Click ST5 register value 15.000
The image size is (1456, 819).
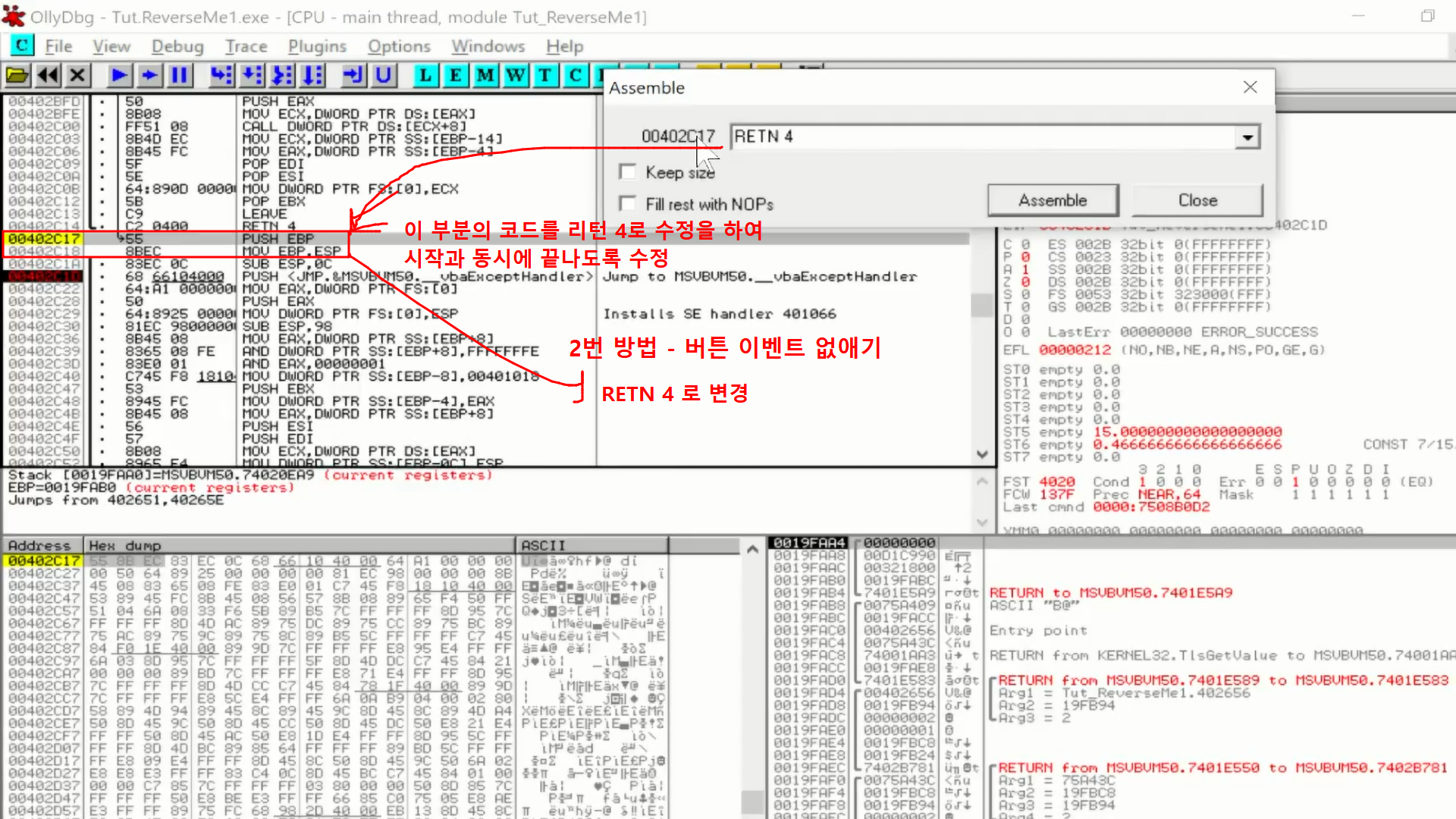1187,432
